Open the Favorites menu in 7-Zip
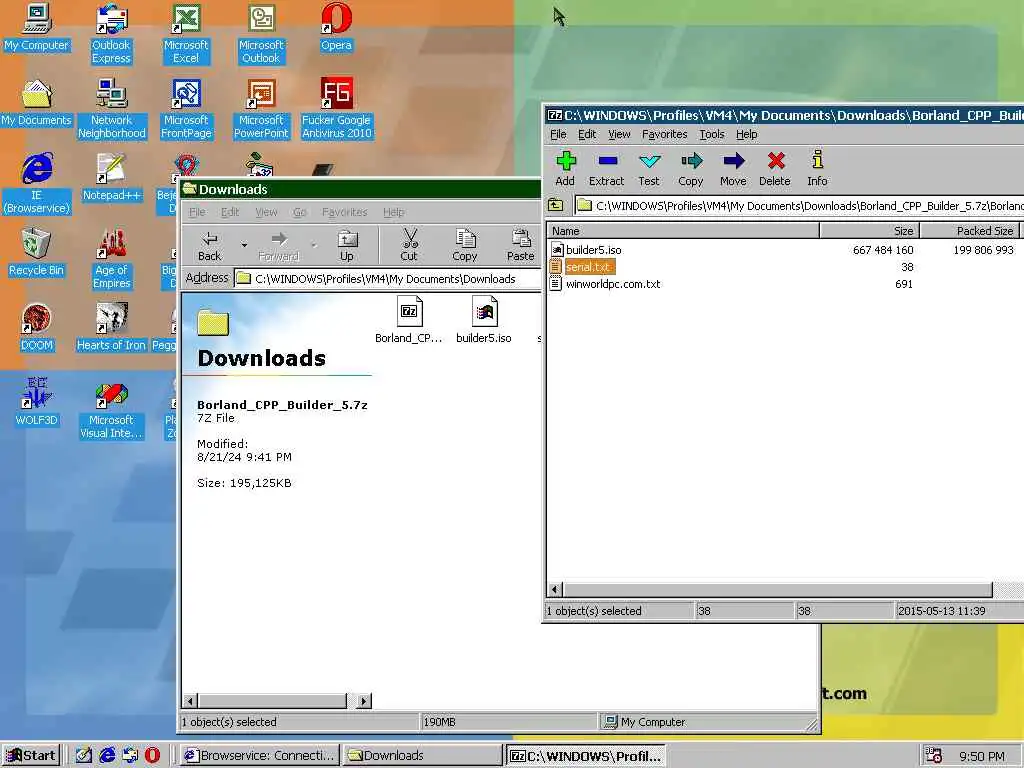The width and height of the screenshot is (1024, 768). 664,134
